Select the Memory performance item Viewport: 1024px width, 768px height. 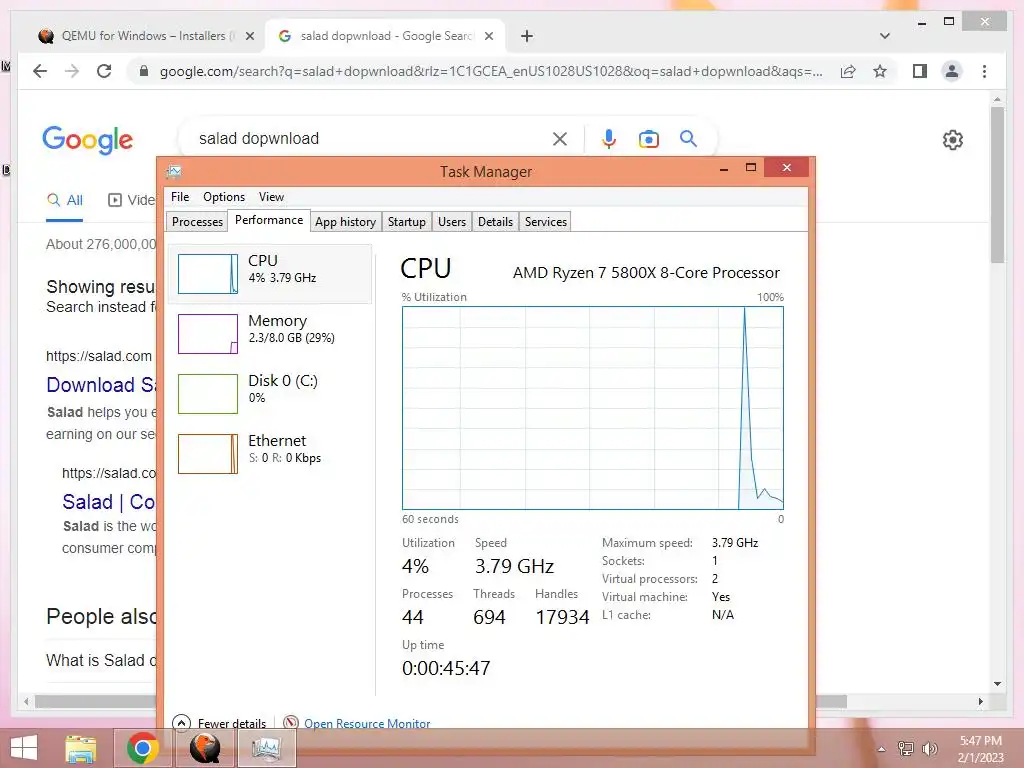click(270, 334)
